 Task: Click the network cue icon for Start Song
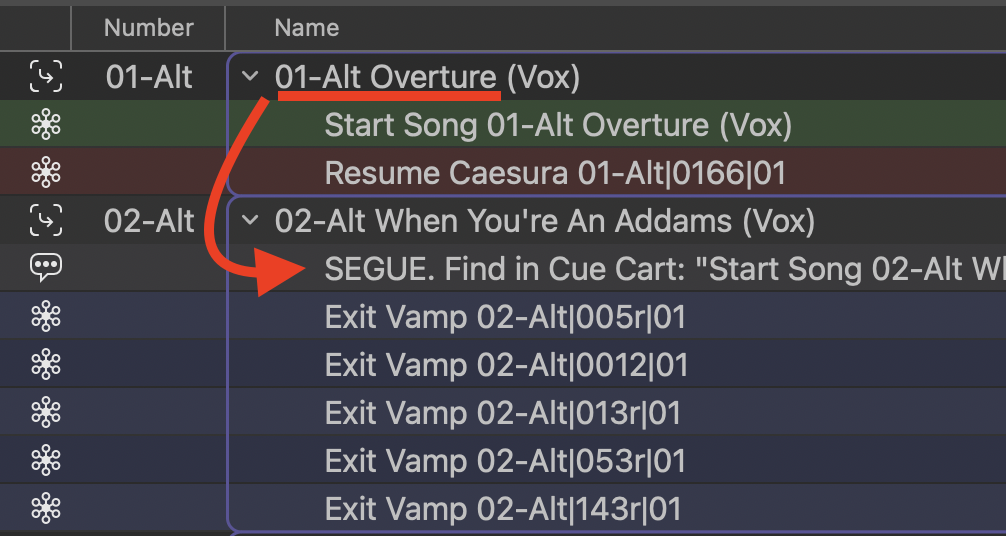(46, 125)
